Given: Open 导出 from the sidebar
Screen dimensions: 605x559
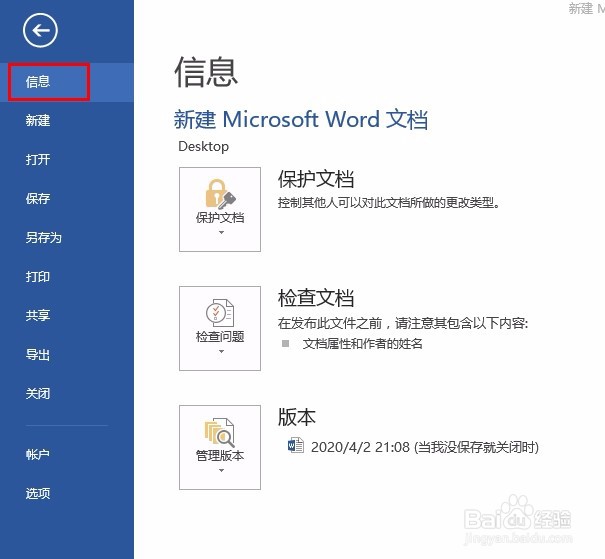Looking at the screenshot, I should click(38, 355).
